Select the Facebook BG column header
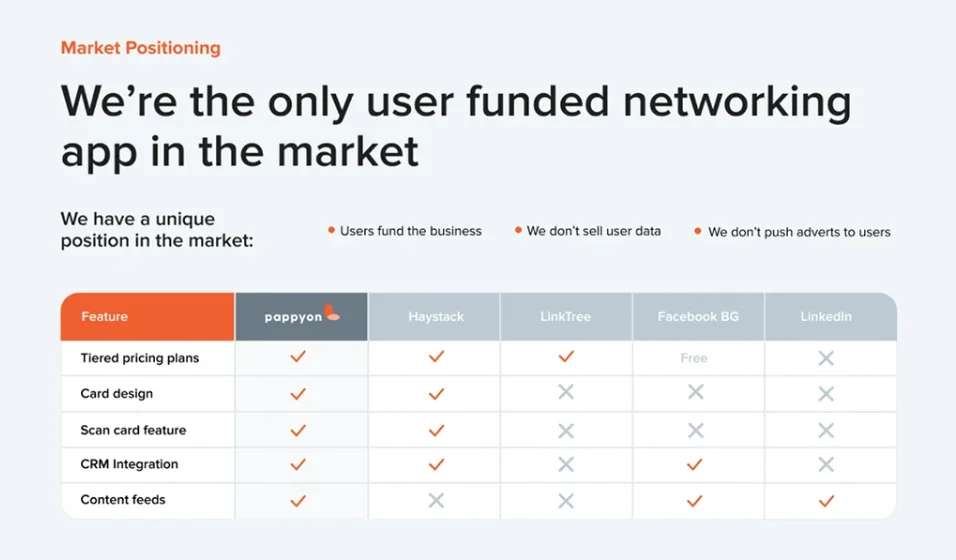Viewport: 956px width, 560px height. click(698, 316)
